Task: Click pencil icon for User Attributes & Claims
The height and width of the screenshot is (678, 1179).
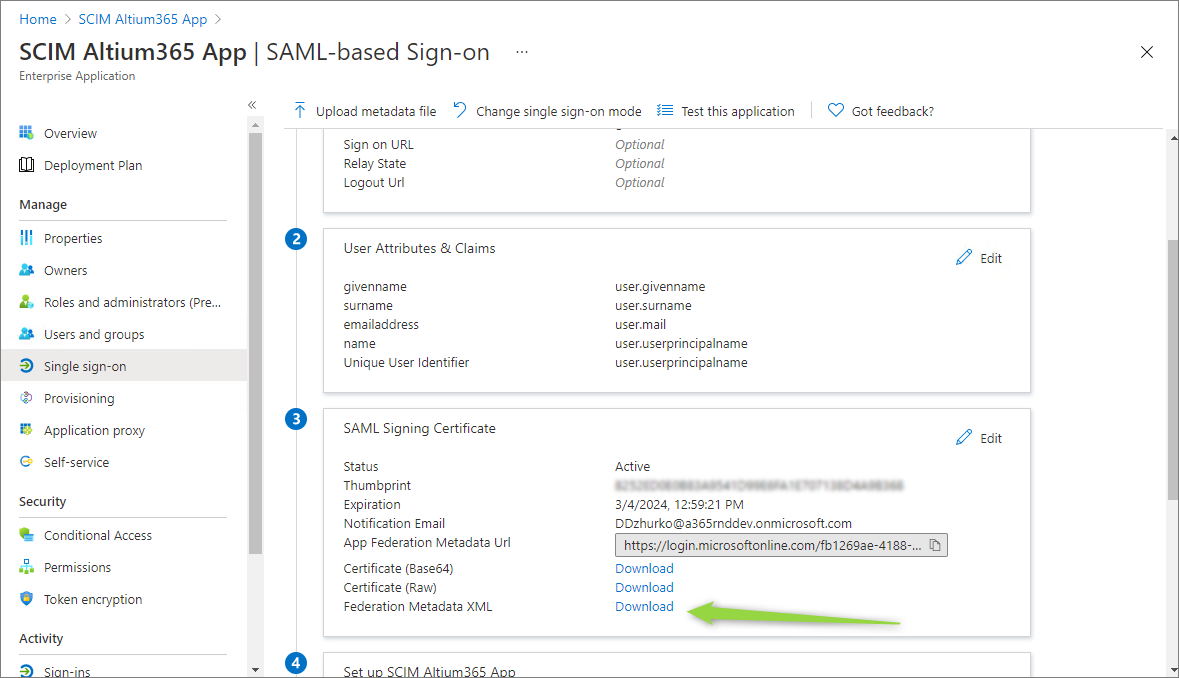Action: [964, 258]
